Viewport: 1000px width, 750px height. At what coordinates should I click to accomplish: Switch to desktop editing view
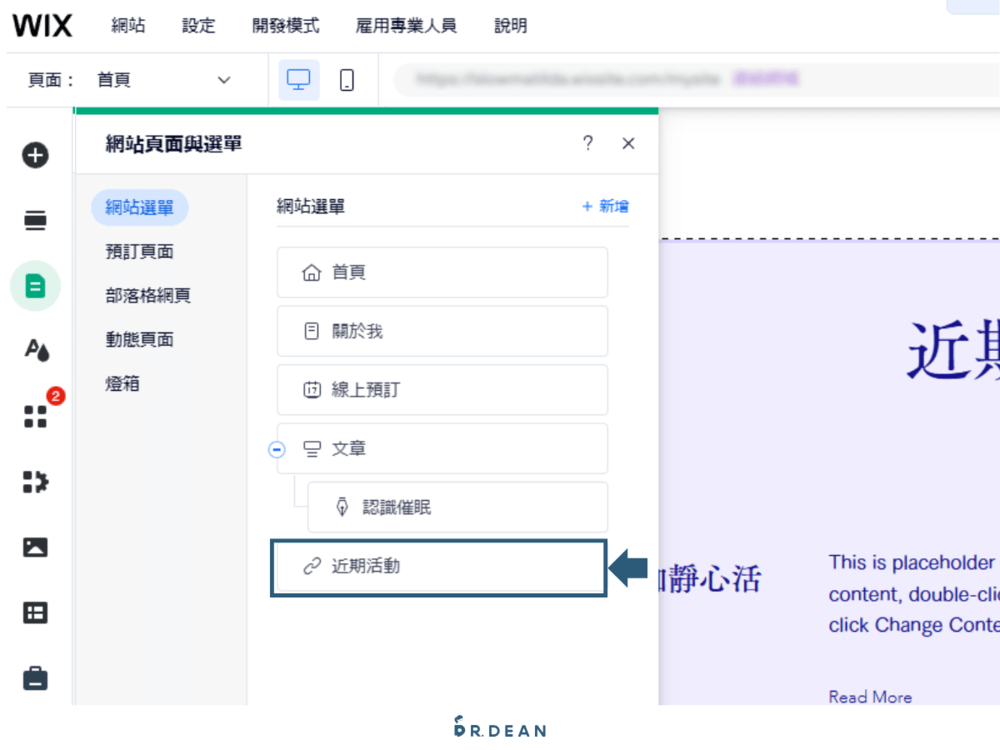click(299, 79)
